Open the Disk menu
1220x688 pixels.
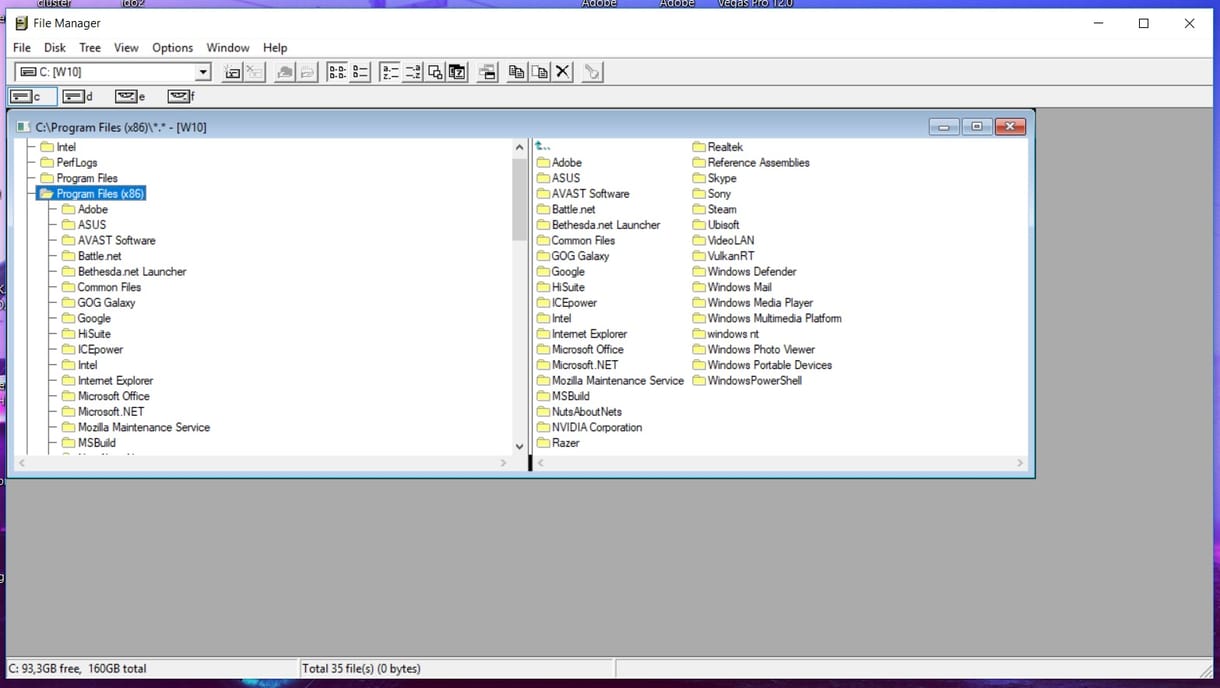pyautogui.click(x=55, y=47)
